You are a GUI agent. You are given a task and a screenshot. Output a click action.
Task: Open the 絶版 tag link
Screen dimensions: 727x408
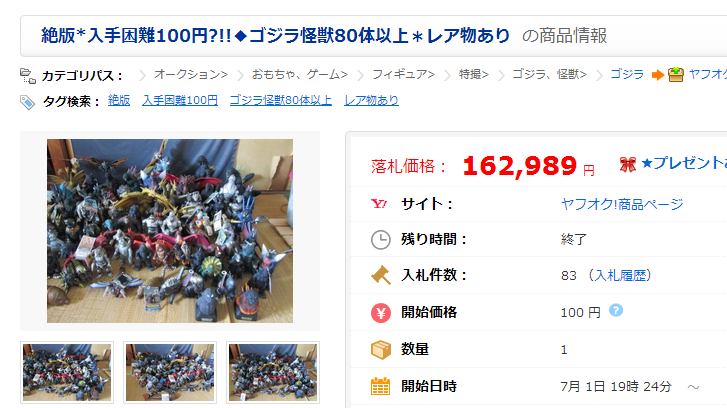[x=119, y=100]
